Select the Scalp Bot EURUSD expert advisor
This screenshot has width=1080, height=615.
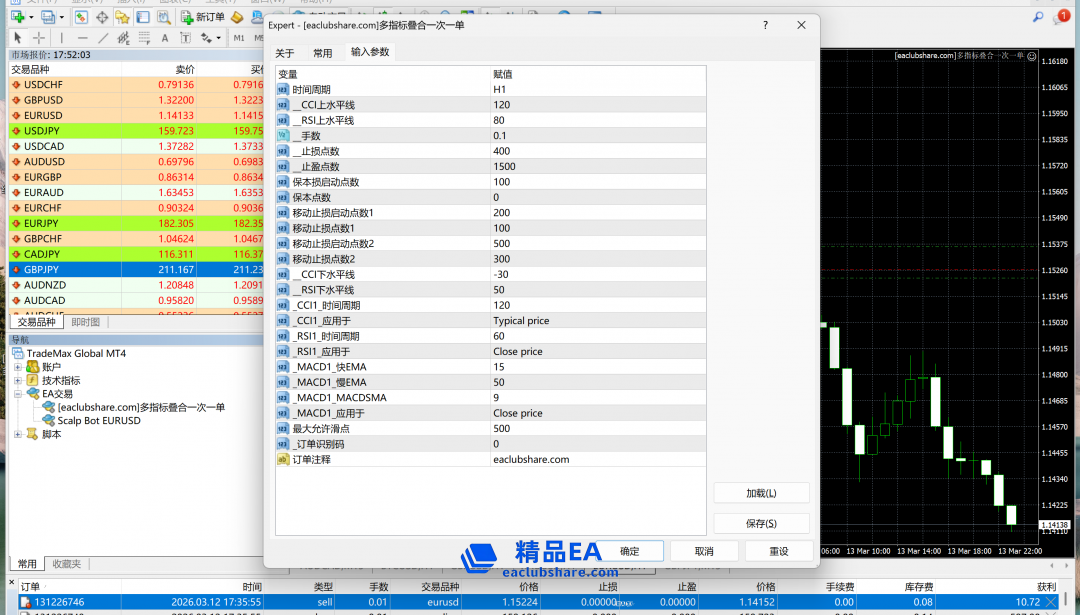[x=98, y=421]
